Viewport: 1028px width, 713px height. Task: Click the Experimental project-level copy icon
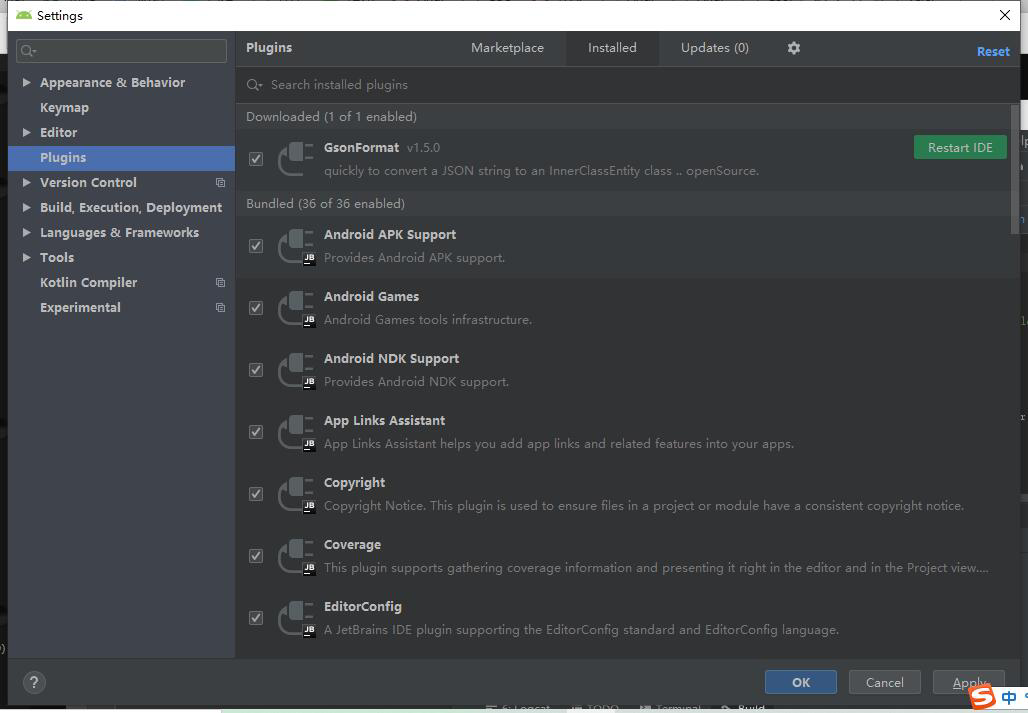pyautogui.click(x=220, y=307)
